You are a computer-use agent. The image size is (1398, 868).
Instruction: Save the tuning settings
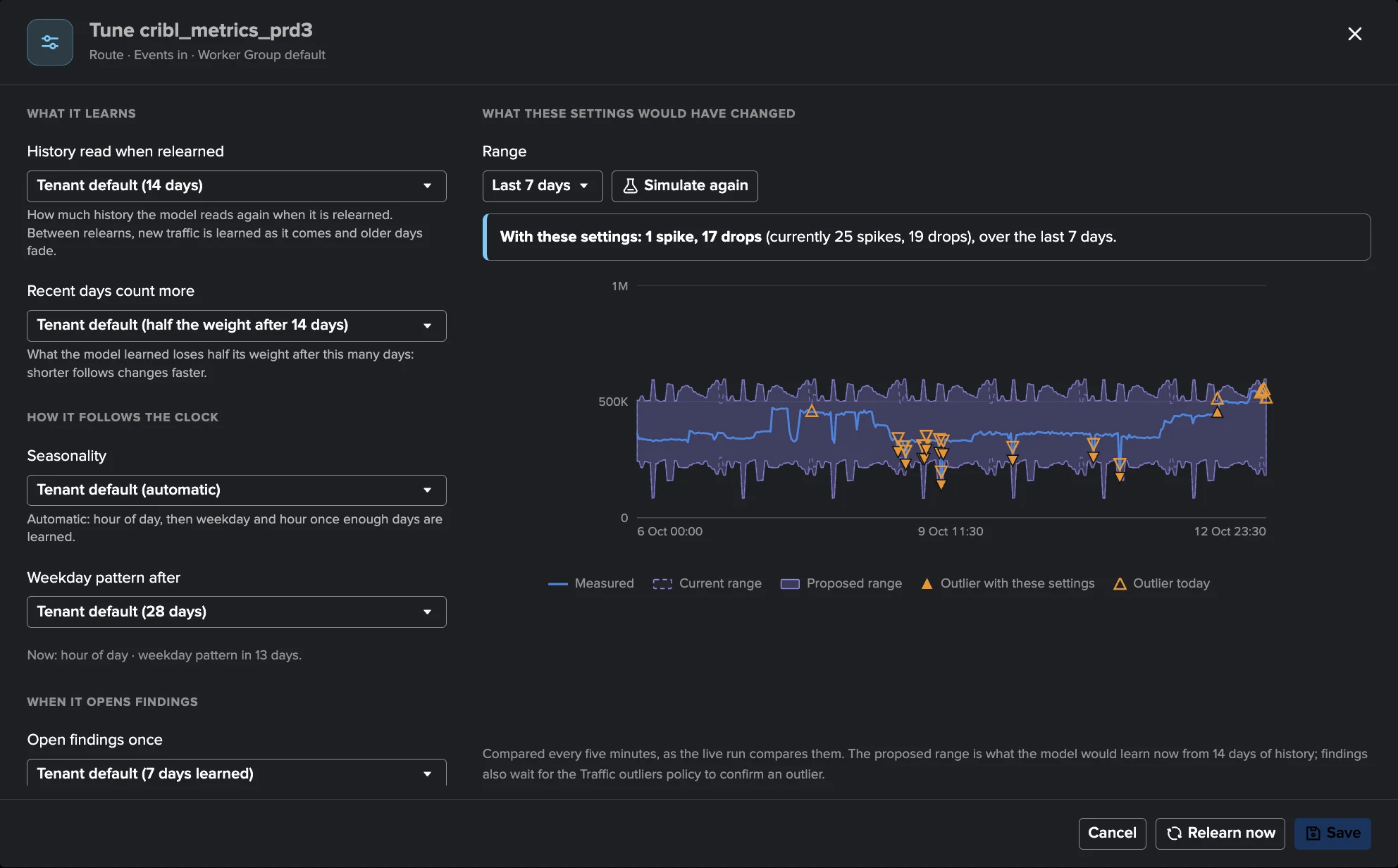[1332, 833]
